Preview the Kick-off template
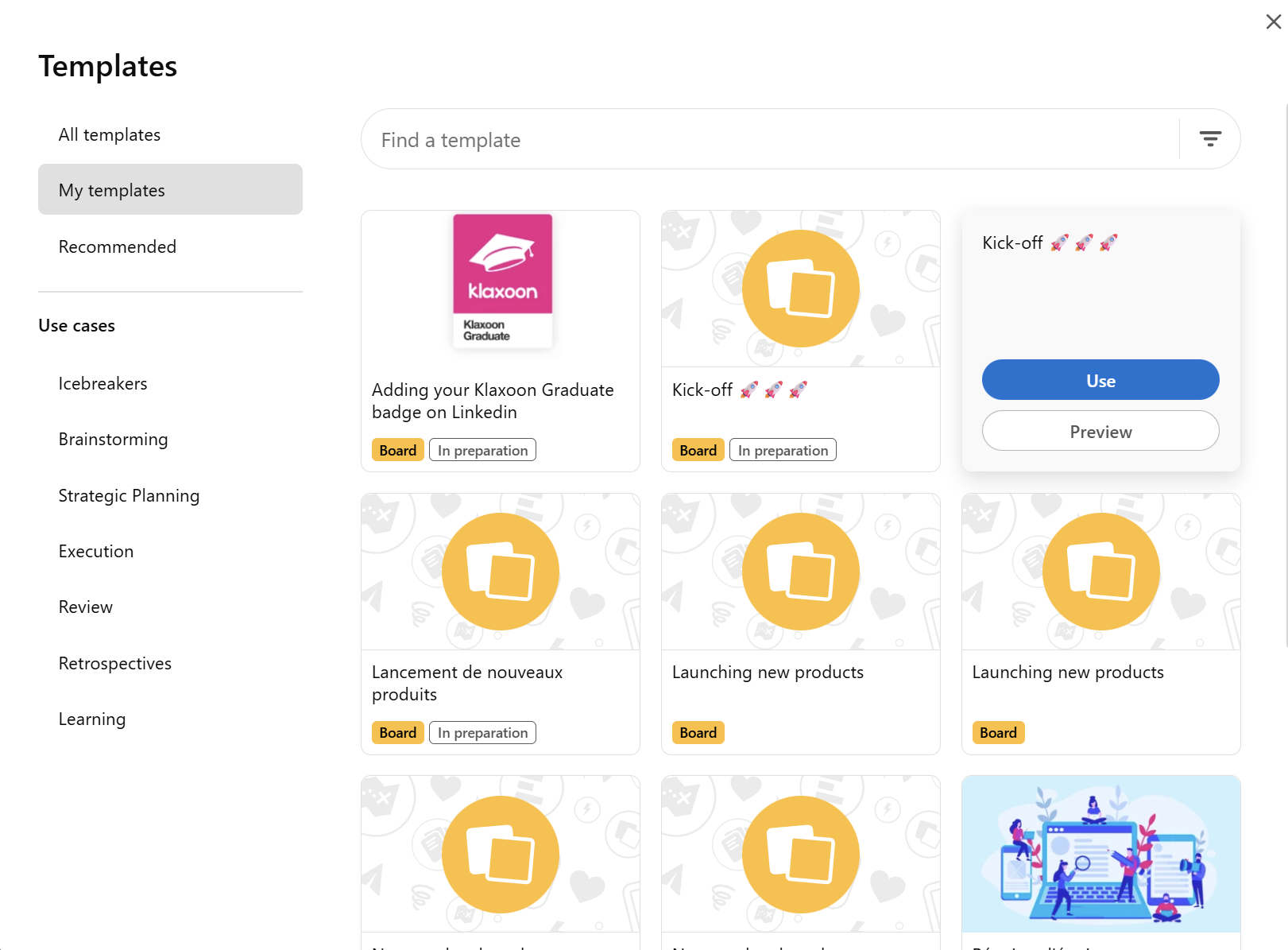1288x950 pixels. click(x=1100, y=431)
